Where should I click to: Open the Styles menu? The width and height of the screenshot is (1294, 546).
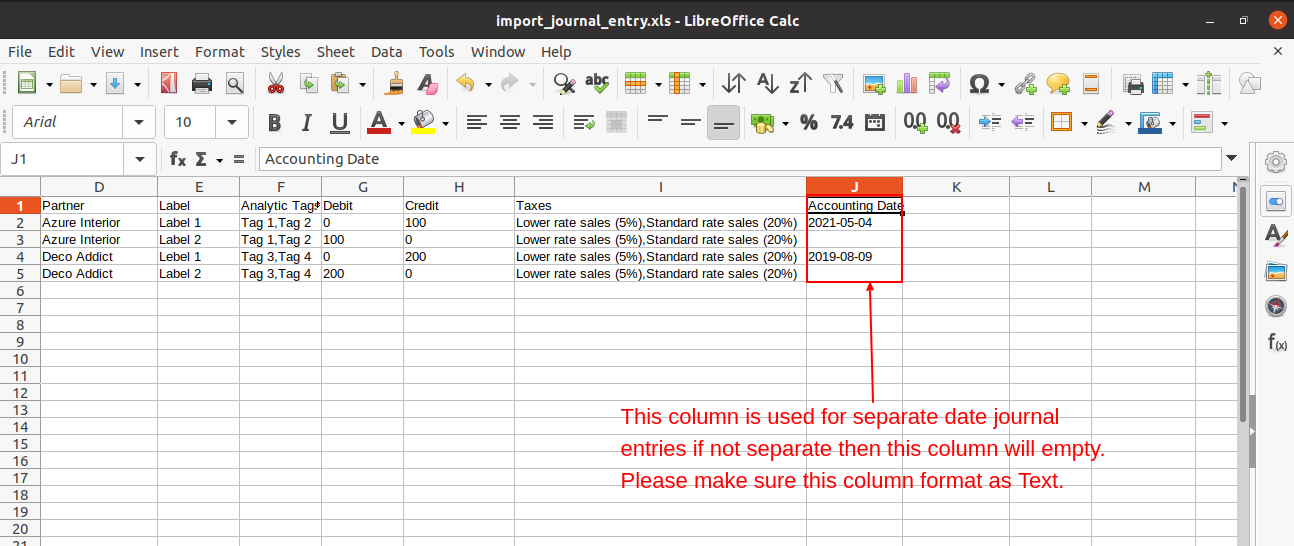tap(281, 52)
